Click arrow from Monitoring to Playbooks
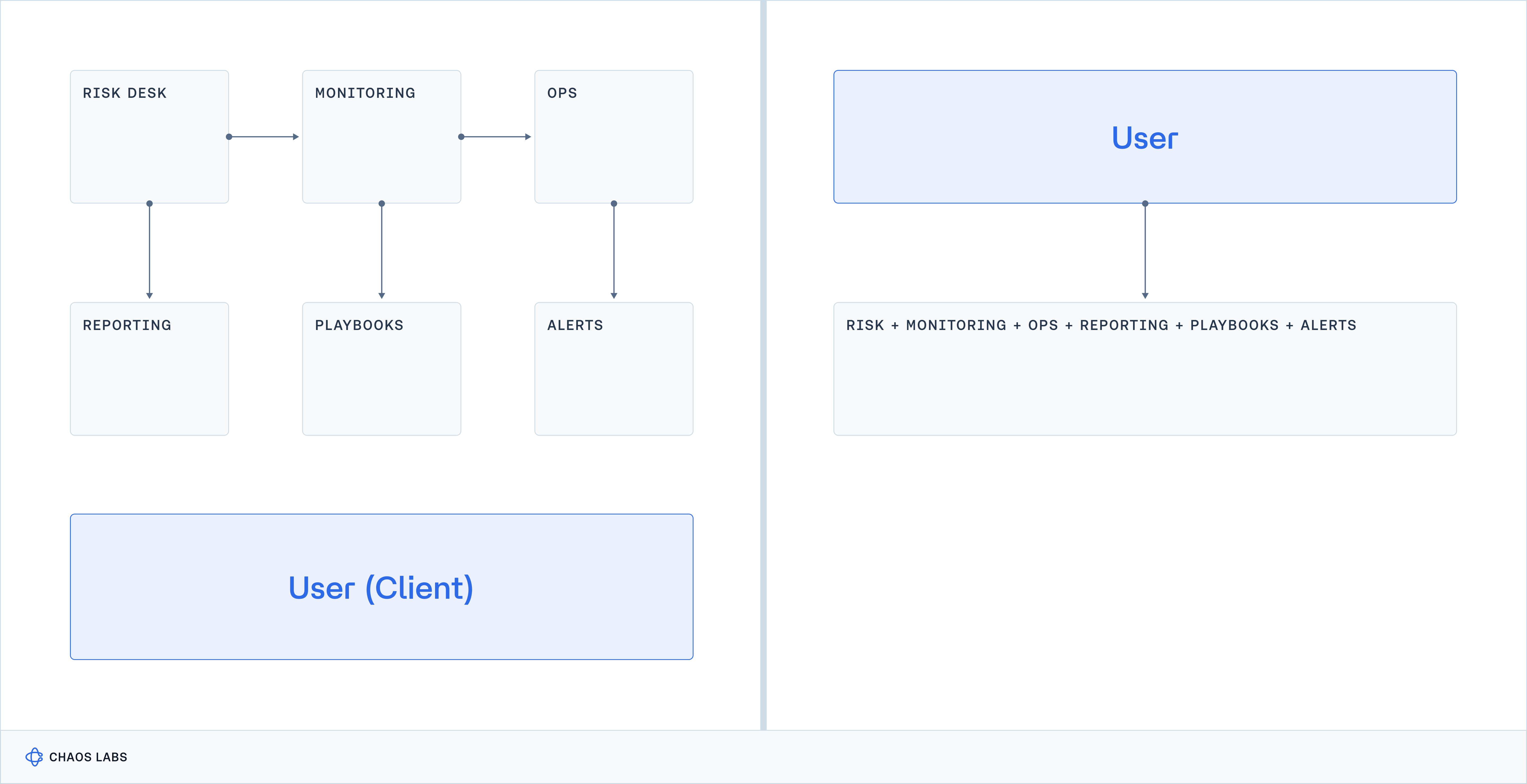The width and height of the screenshot is (1527, 784). tap(382, 252)
